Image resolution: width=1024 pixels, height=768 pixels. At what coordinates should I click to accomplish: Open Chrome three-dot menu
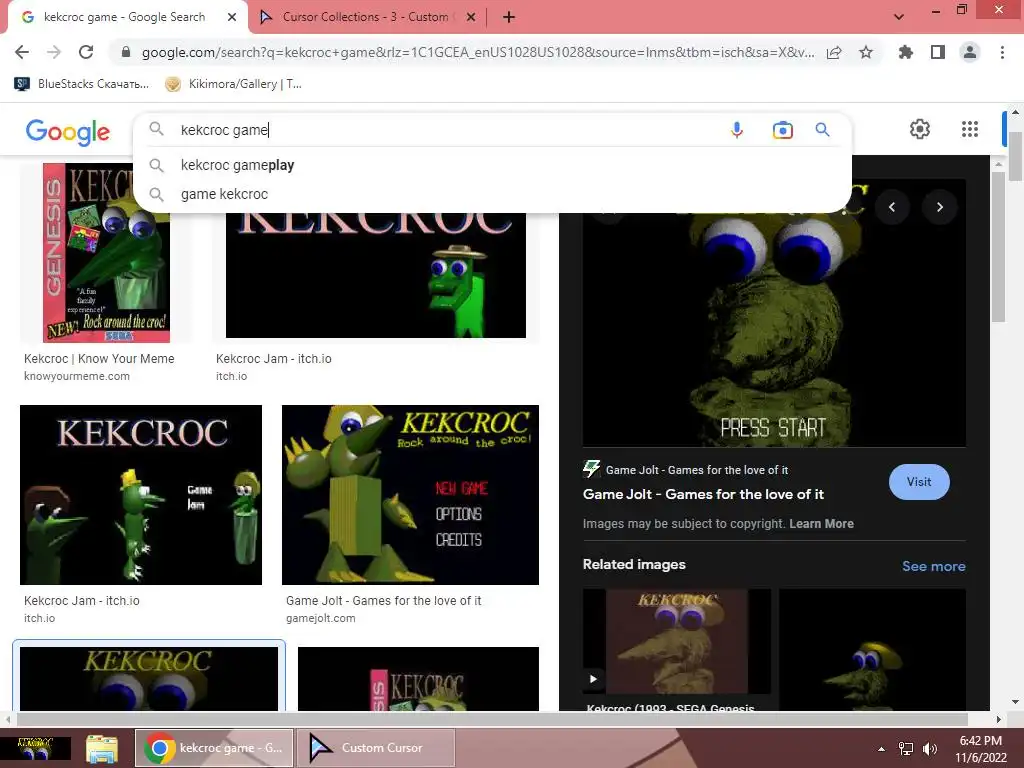tap(1002, 52)
